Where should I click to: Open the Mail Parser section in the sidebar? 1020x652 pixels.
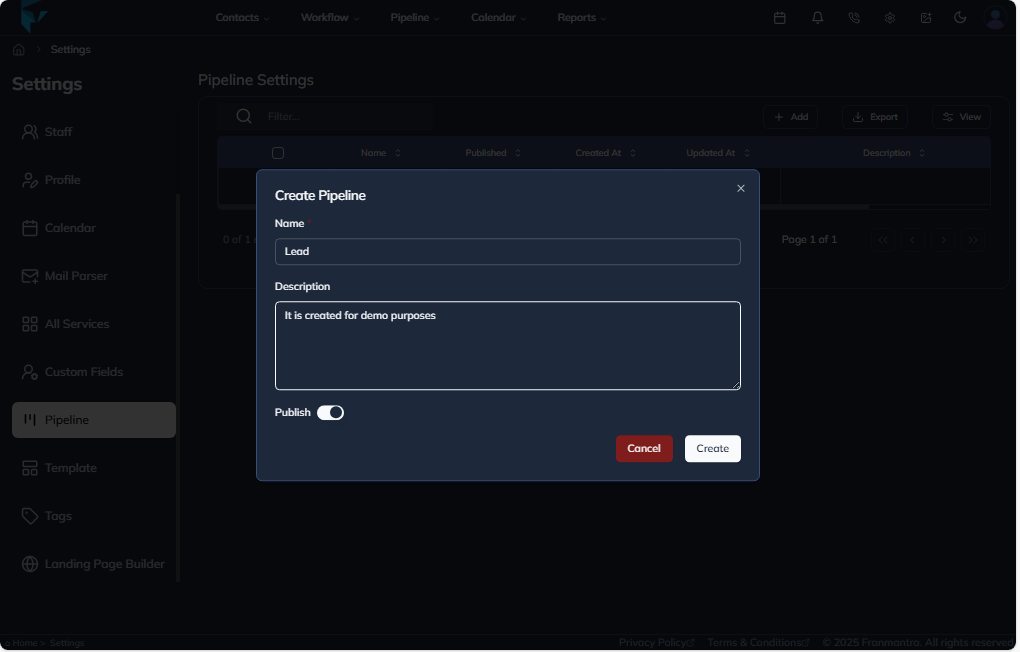(77, 275)
